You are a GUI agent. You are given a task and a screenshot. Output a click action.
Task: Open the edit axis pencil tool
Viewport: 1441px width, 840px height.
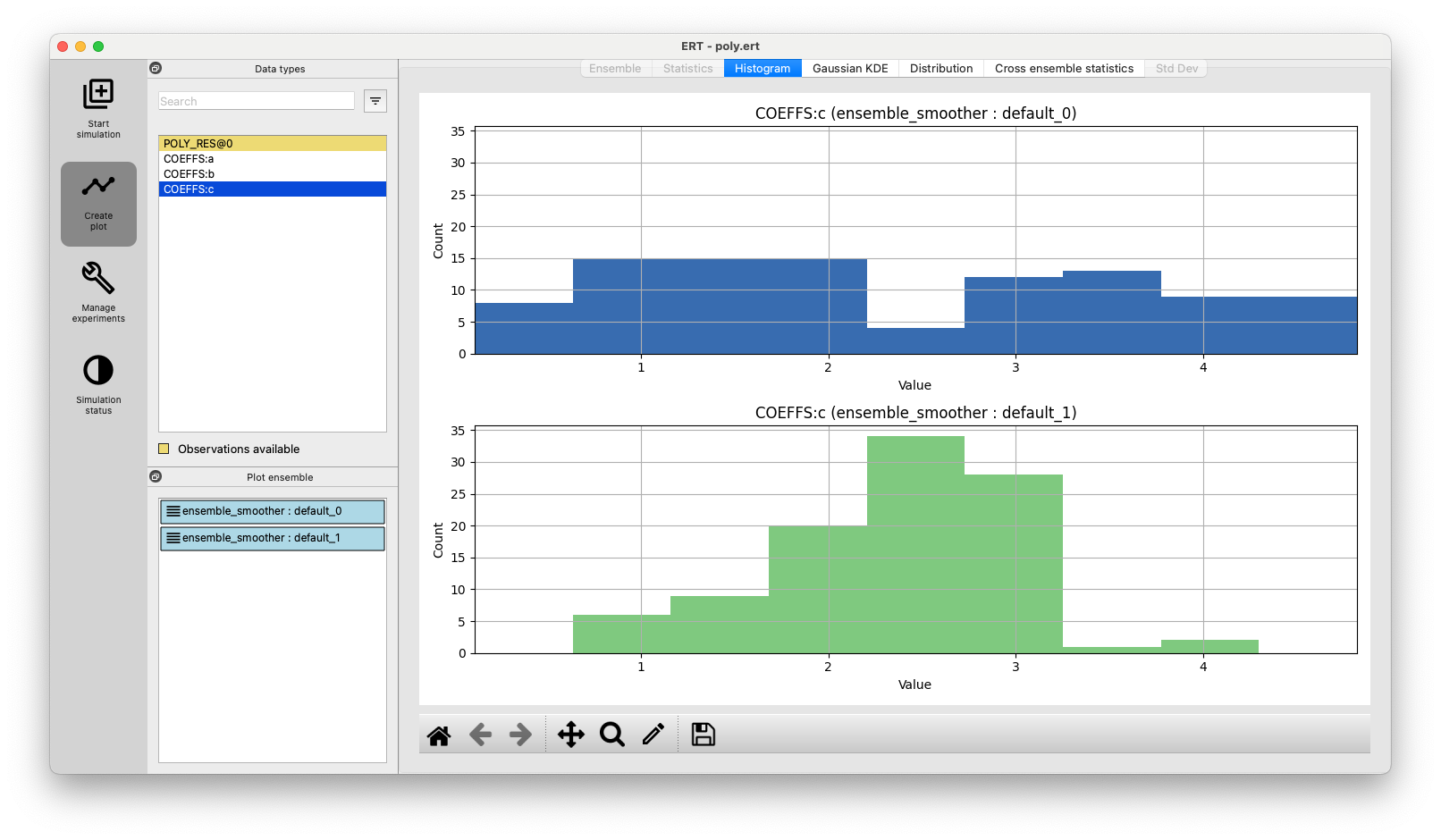653,735
